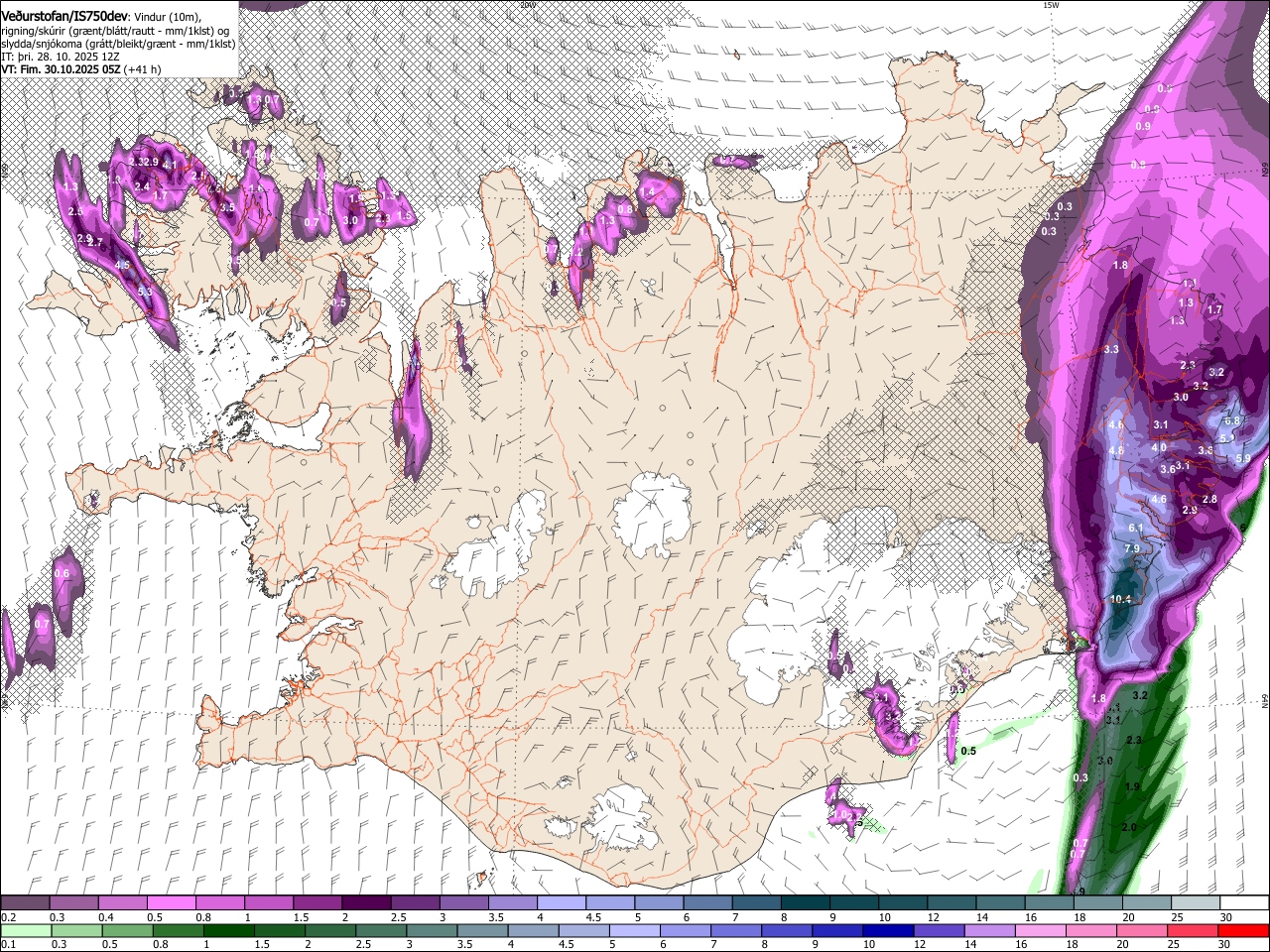Pick the medium green 0.5 swatch in lower legend
Viewport: 1270px width, 952px height.
tap(127, 930)
